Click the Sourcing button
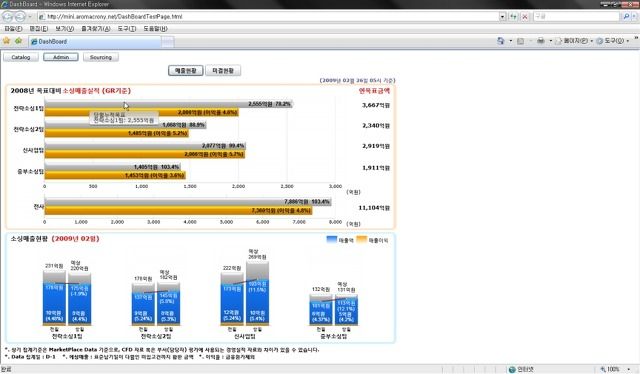This screenshot has width=640, height=374. (x=101, y=57)
